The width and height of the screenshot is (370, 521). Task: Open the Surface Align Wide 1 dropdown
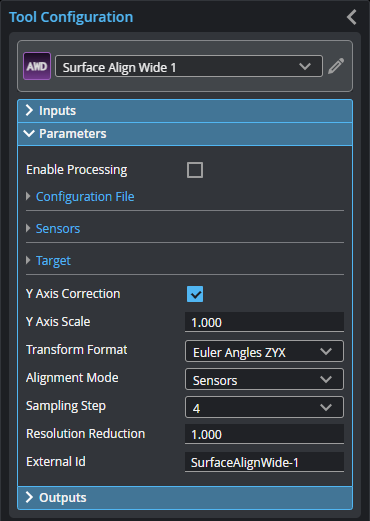189,66
